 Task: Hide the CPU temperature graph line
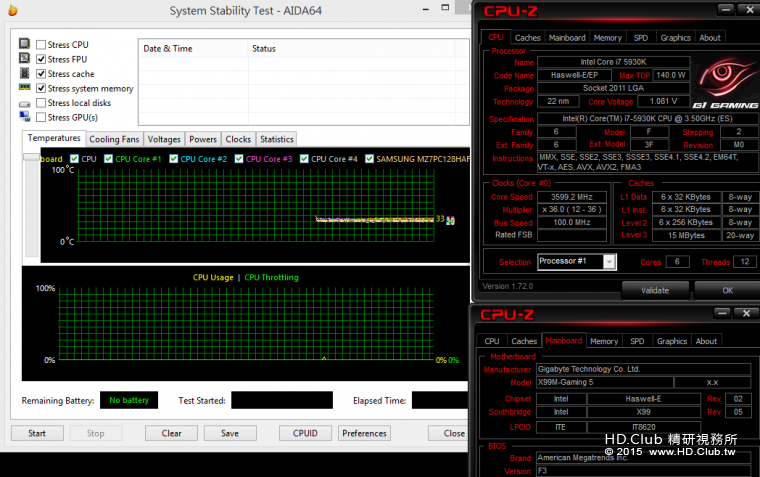[74, 159]
